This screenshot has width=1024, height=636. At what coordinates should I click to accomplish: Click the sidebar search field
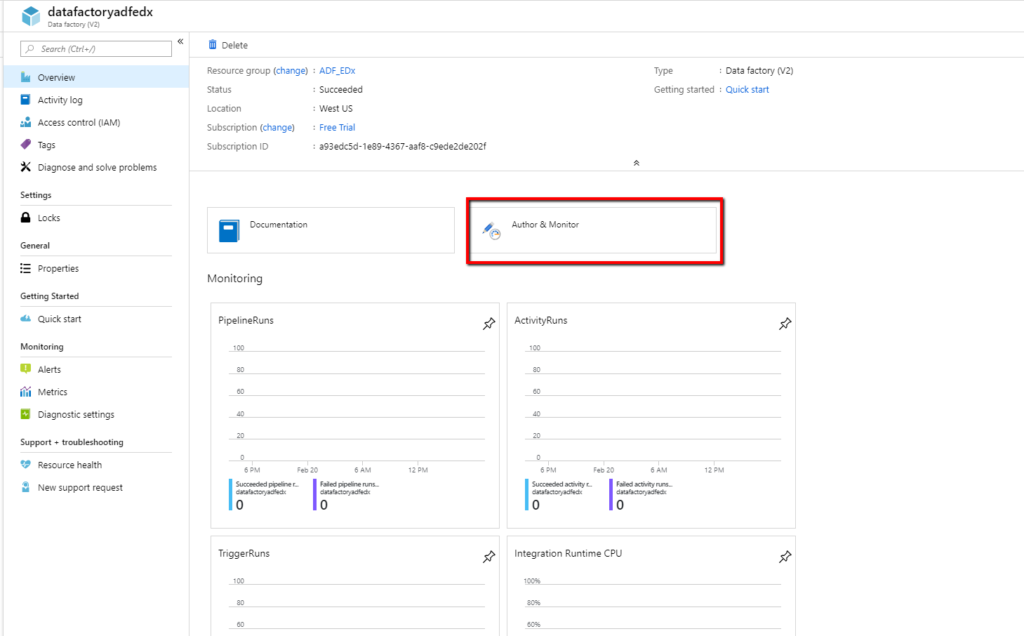(x=96, y=49)
